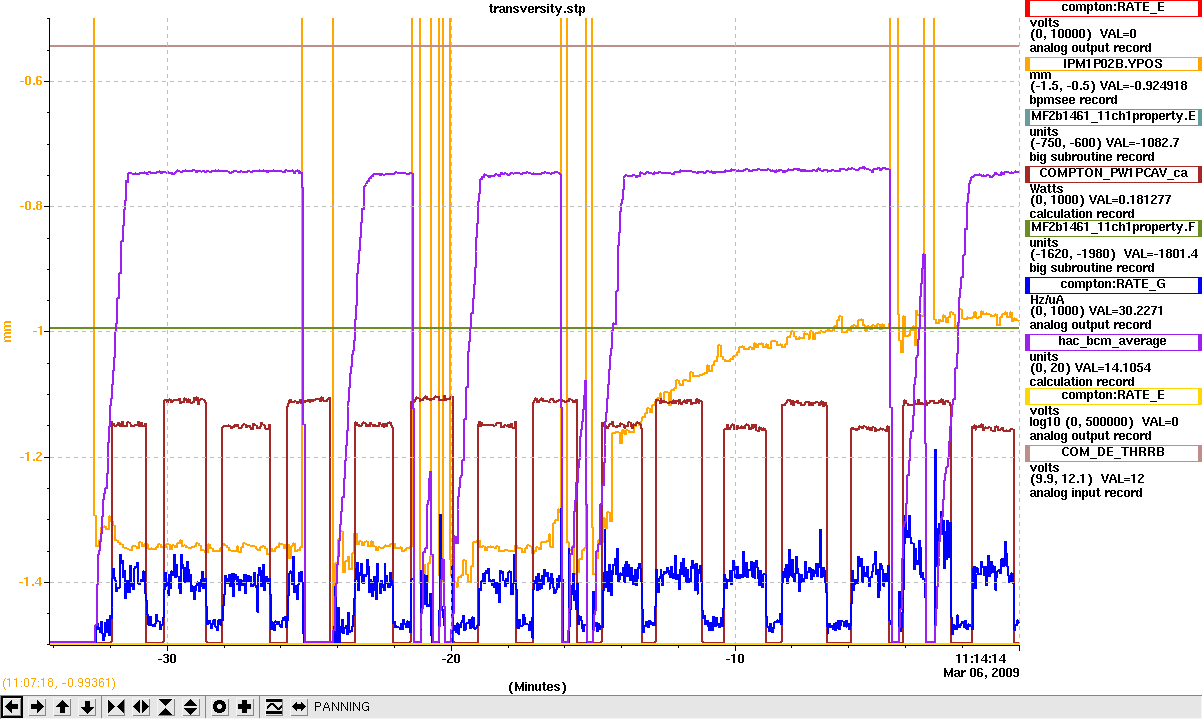The width and height of the screenshot is (1202, 719).
Task: Select the COMPTON_PW1PCAV_ca legend entry
Action: pyautogui.click(x=1113, y=173)
